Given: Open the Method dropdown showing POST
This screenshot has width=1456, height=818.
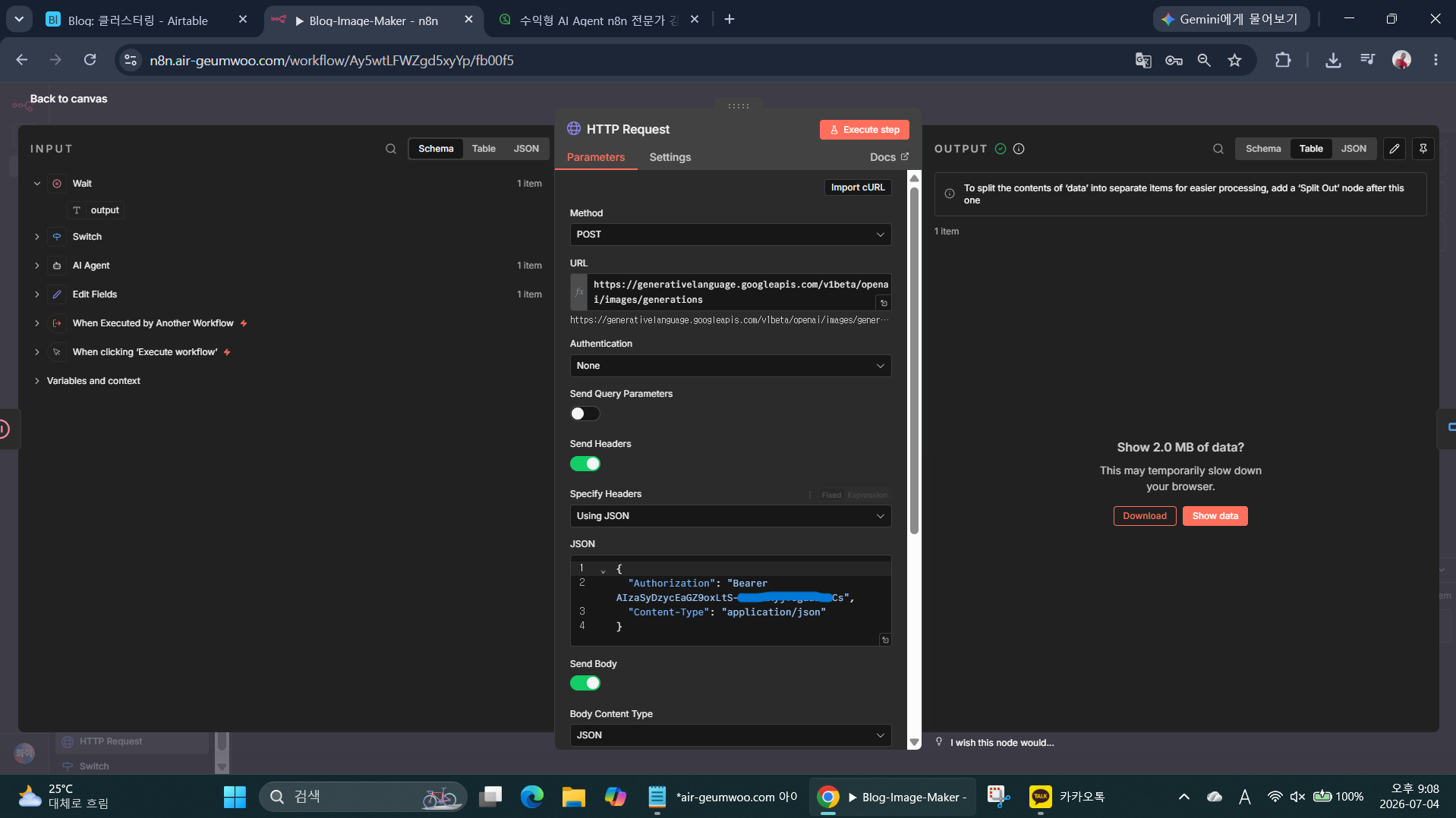Looking at the screenshot, I should coord(730,234).
